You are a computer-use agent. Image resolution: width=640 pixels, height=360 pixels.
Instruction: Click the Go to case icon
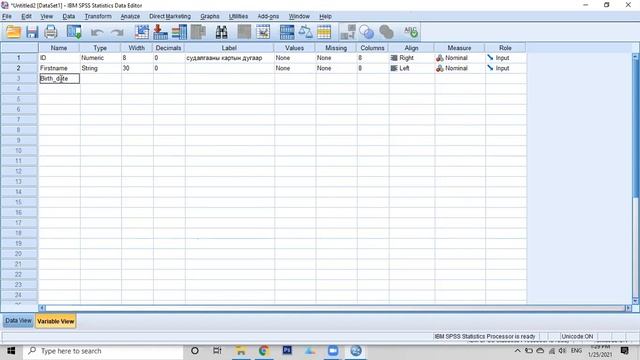[142, 32]
